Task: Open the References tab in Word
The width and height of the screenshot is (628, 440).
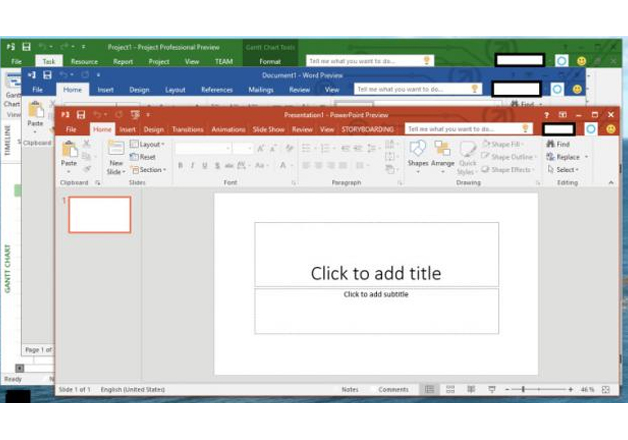Action: (217, 90)
